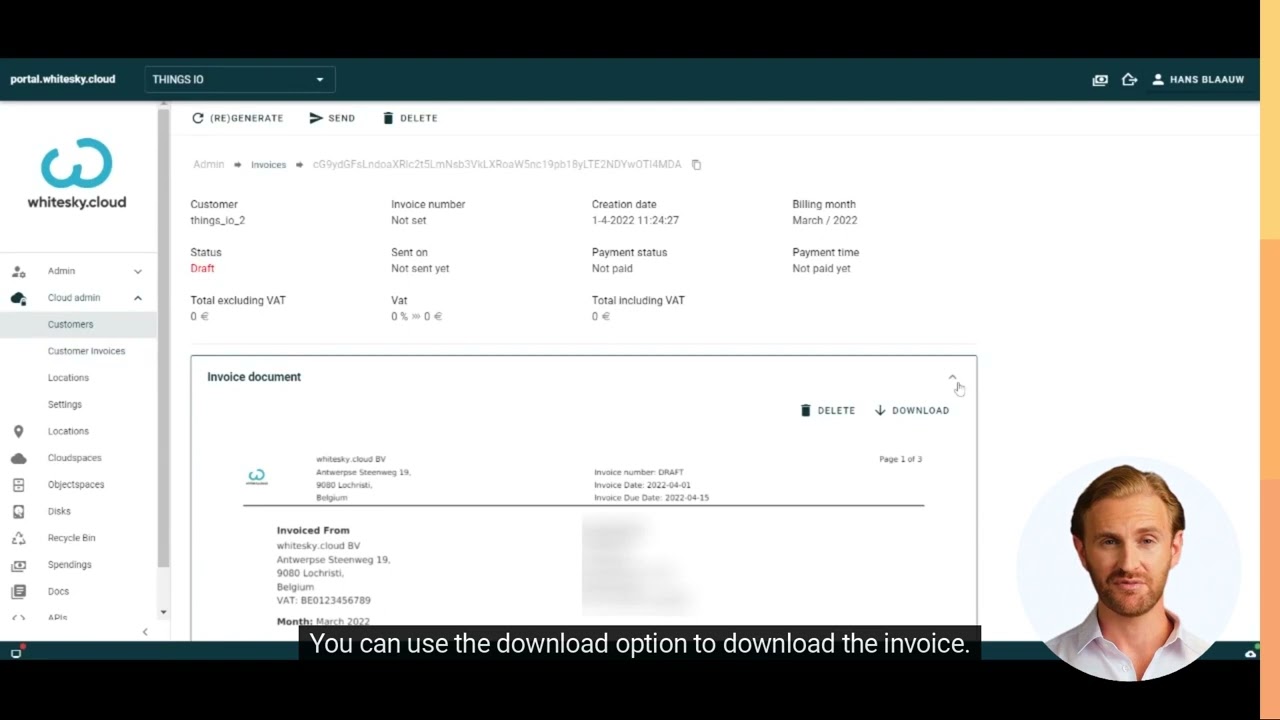Send the invoice with the Send button

point(332,118)
